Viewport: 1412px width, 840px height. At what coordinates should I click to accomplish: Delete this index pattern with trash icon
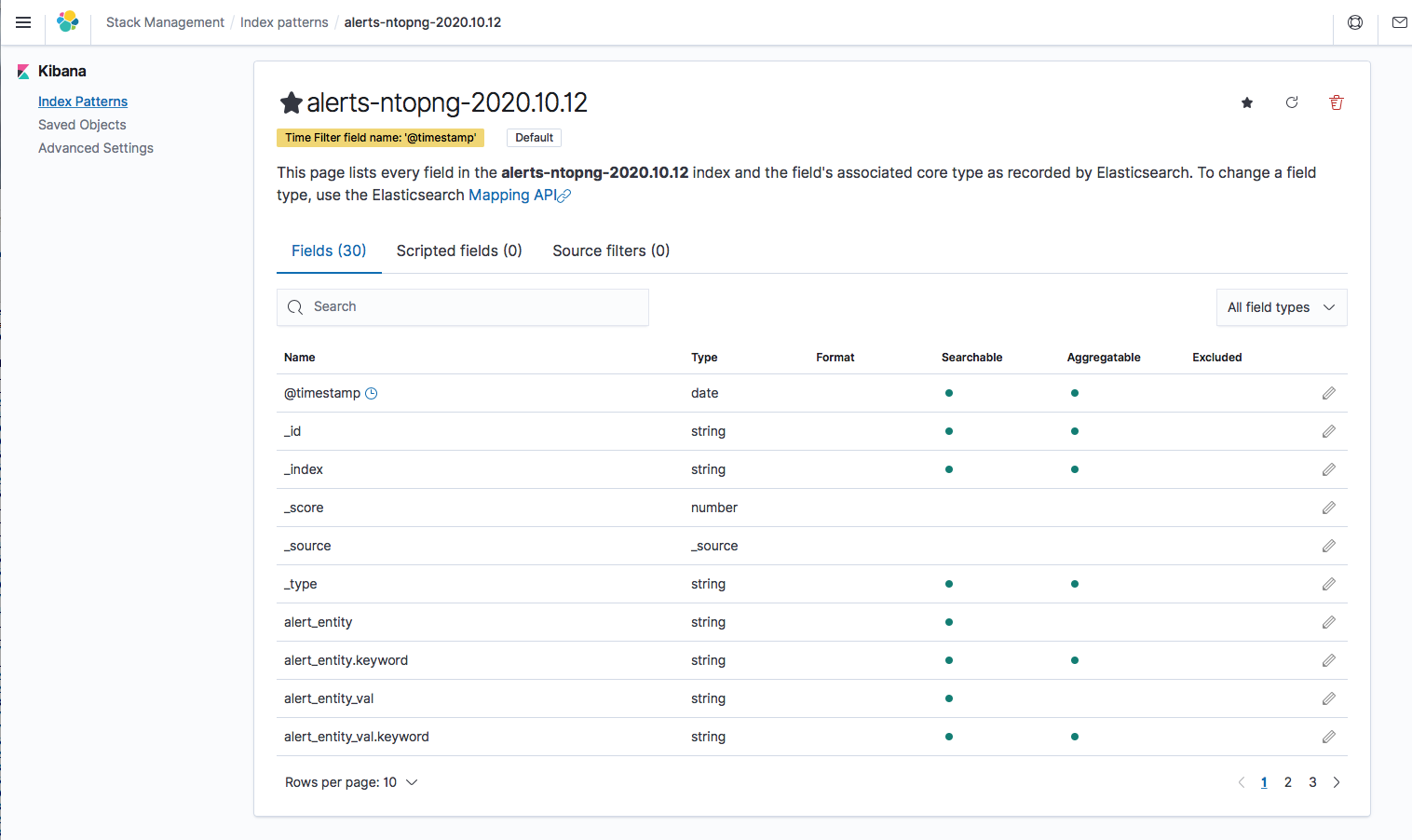[1337, 102]
